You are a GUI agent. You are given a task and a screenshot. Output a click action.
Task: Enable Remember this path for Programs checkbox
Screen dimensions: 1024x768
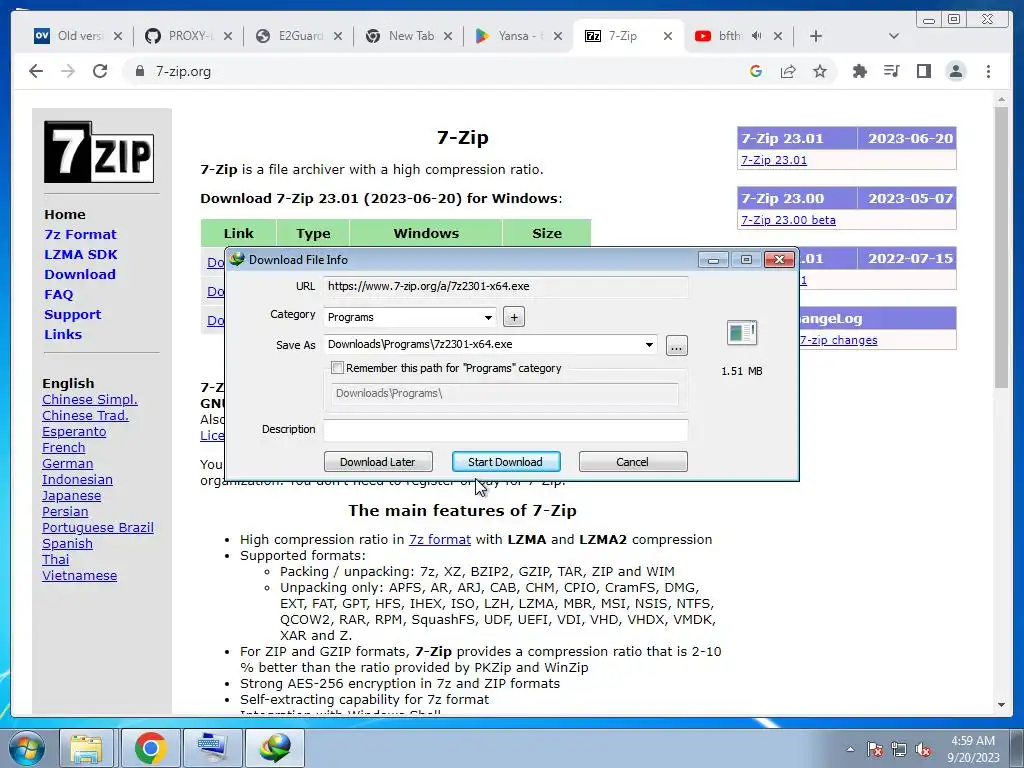338,368
